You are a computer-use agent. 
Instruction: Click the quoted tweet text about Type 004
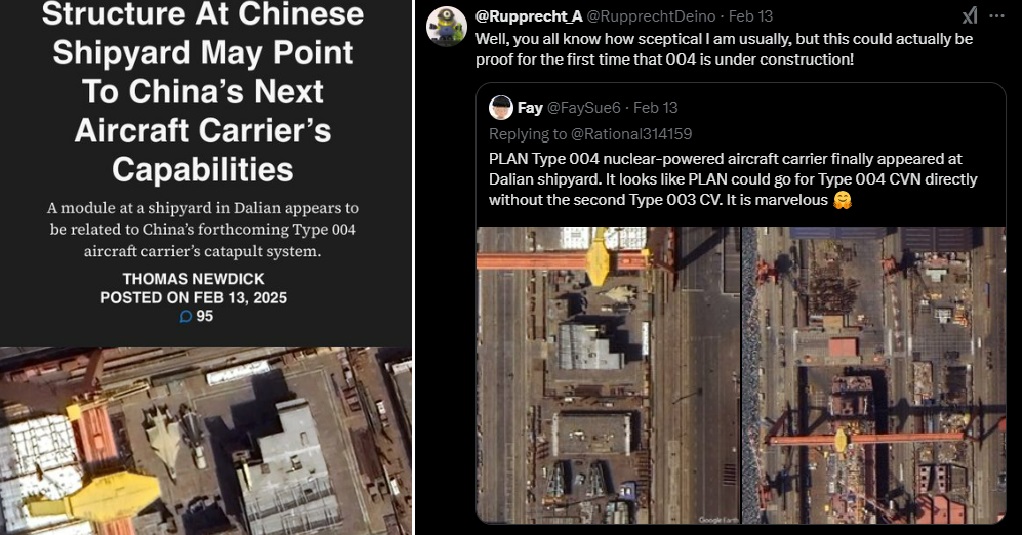[733, 179]
